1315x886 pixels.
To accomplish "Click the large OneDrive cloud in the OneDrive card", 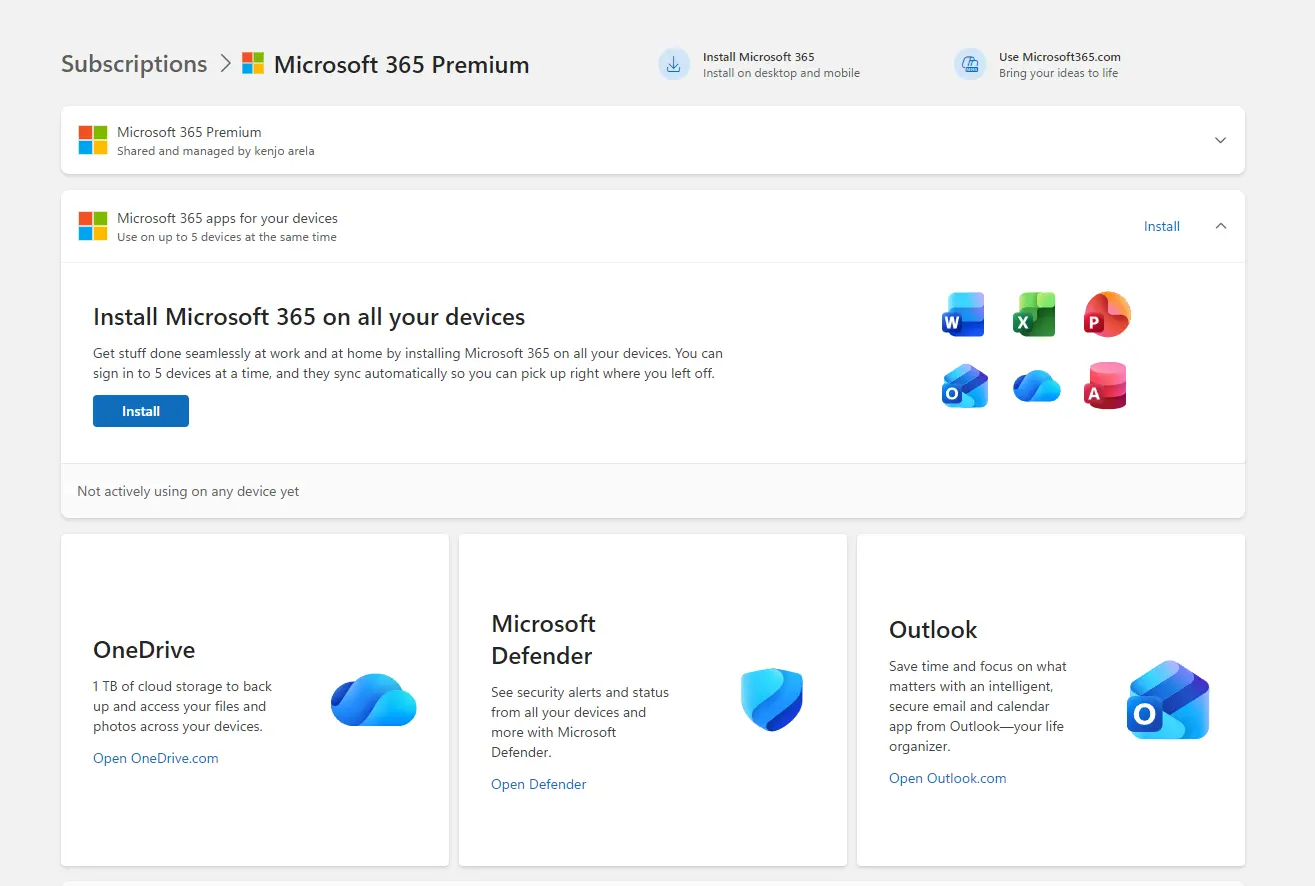I will point(374,700).
